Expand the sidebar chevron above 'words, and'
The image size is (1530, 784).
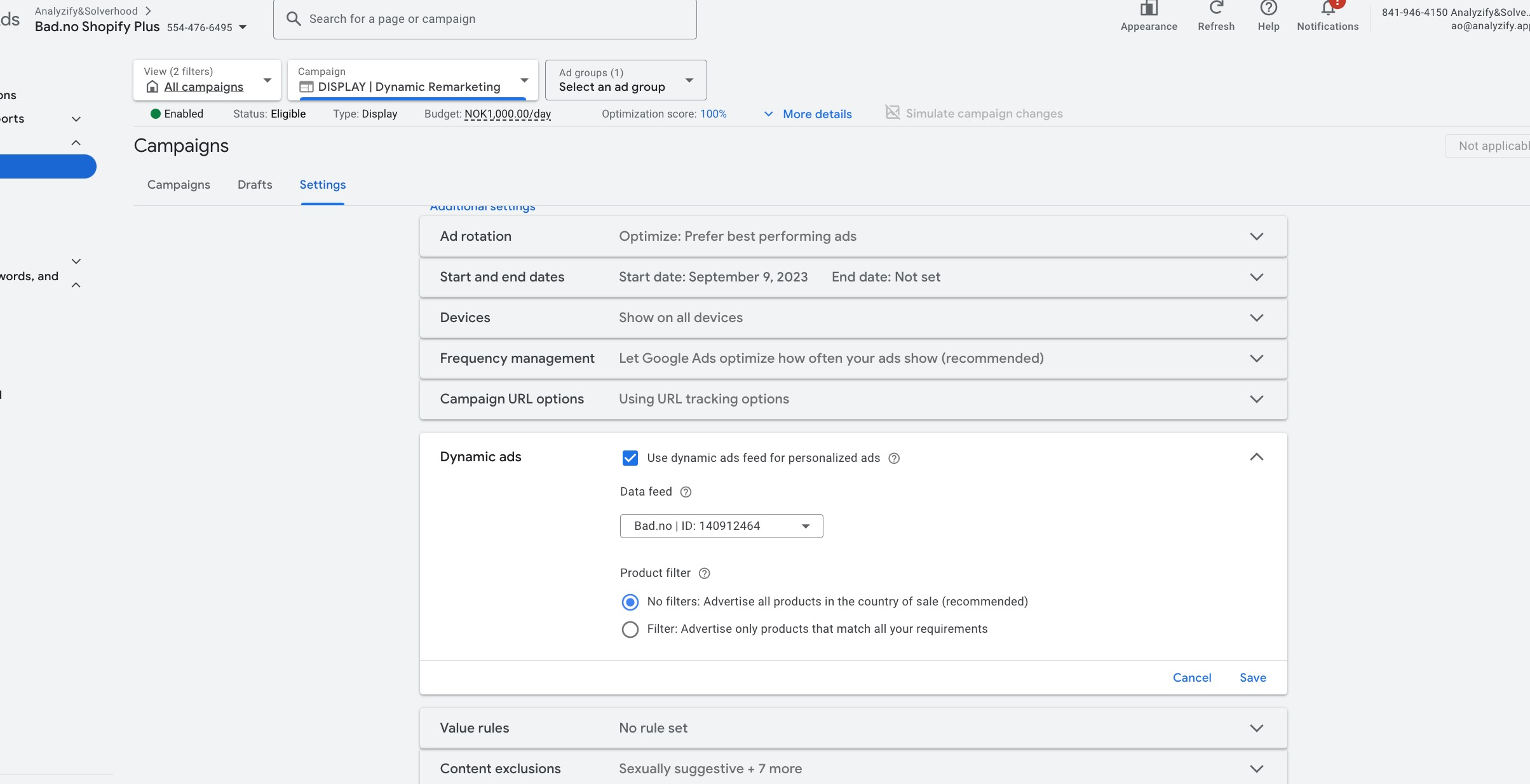[76, 261]
